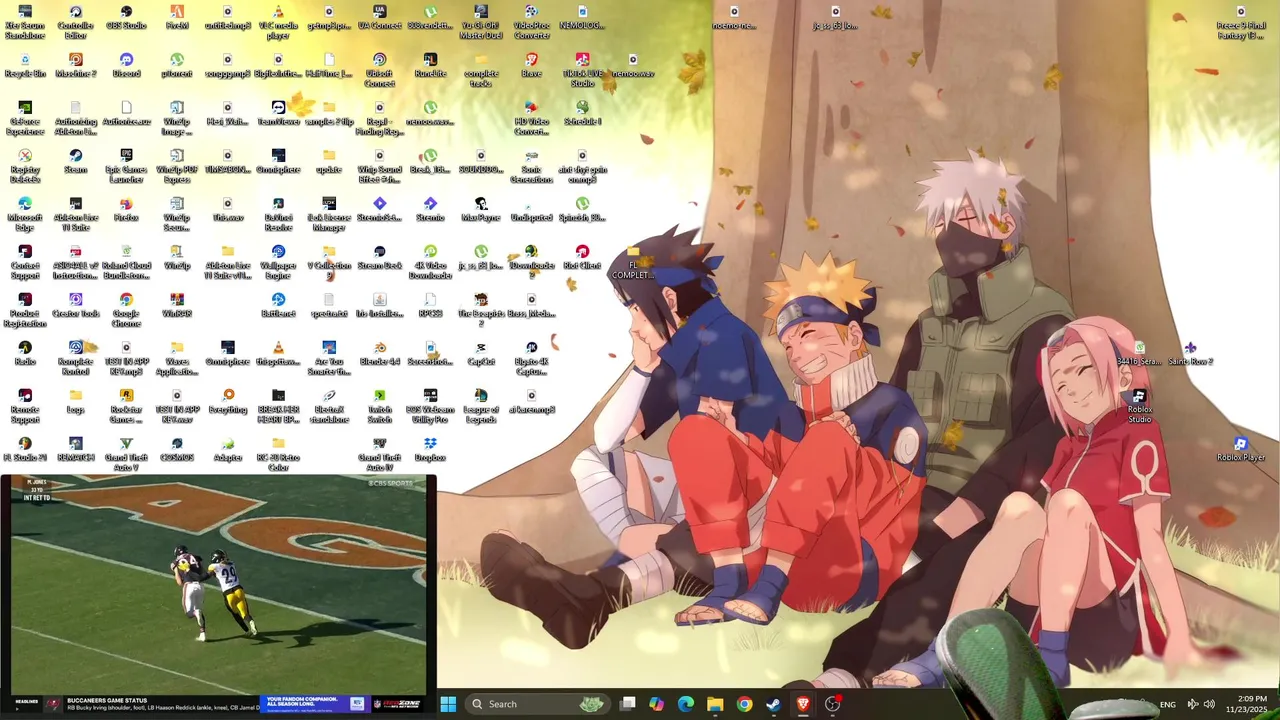Open the VideoProc Converter shortcut
The width and height of the screenshot is (1280, 720).
(x=531, y=22)
